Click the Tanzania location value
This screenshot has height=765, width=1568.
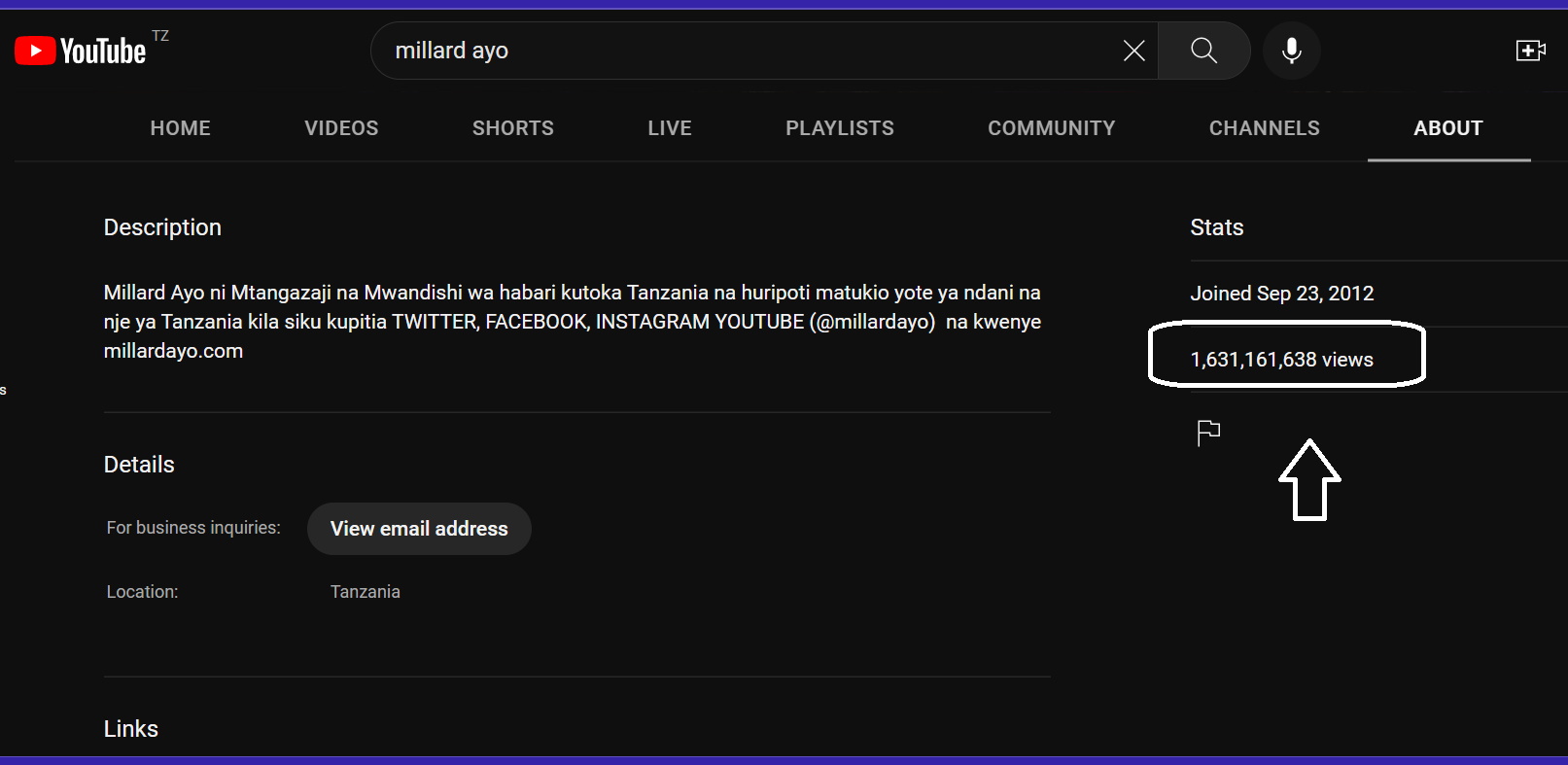[x=366, y=592]
